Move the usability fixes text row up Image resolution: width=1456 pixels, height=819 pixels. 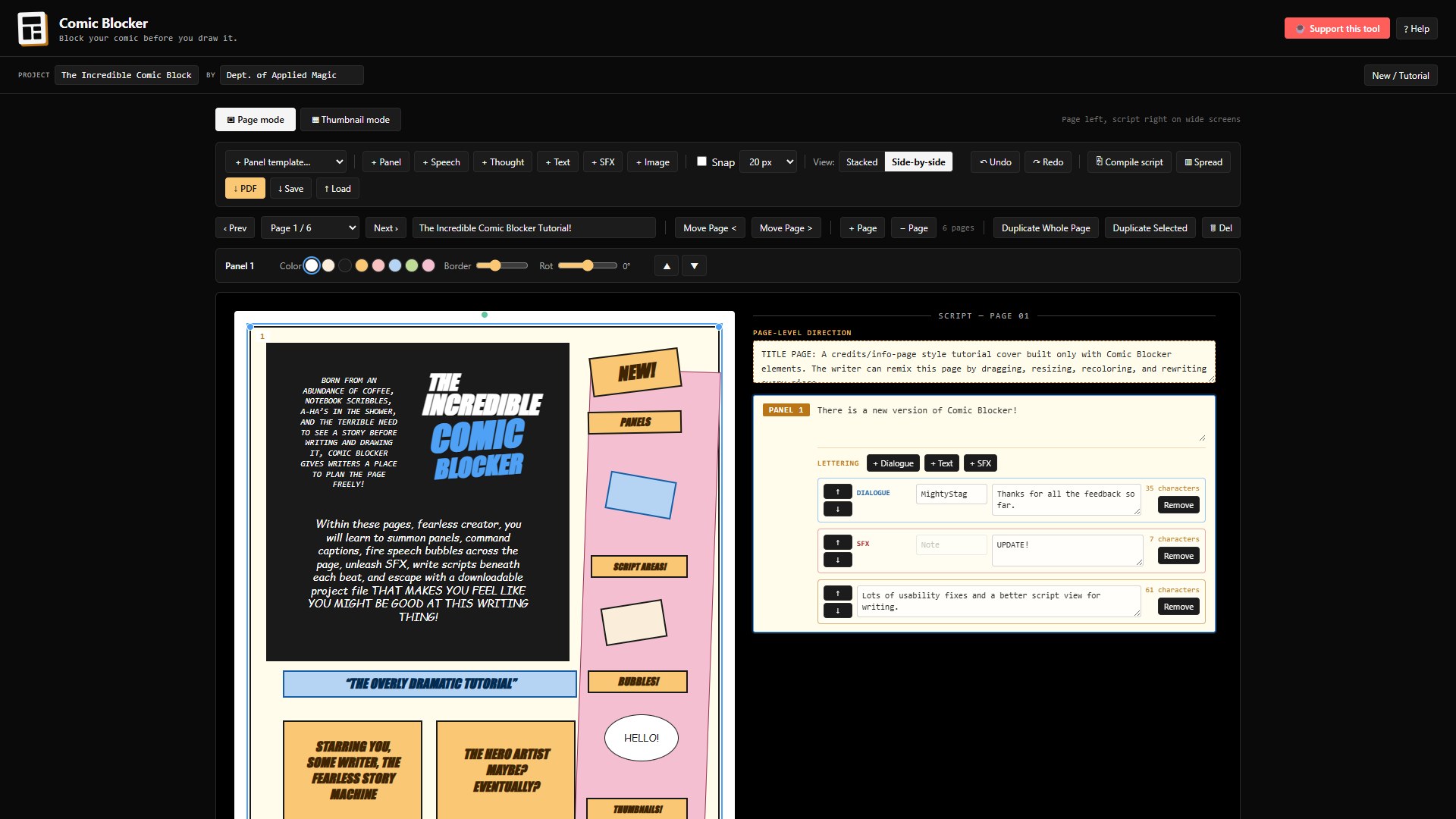pos(837,593)
